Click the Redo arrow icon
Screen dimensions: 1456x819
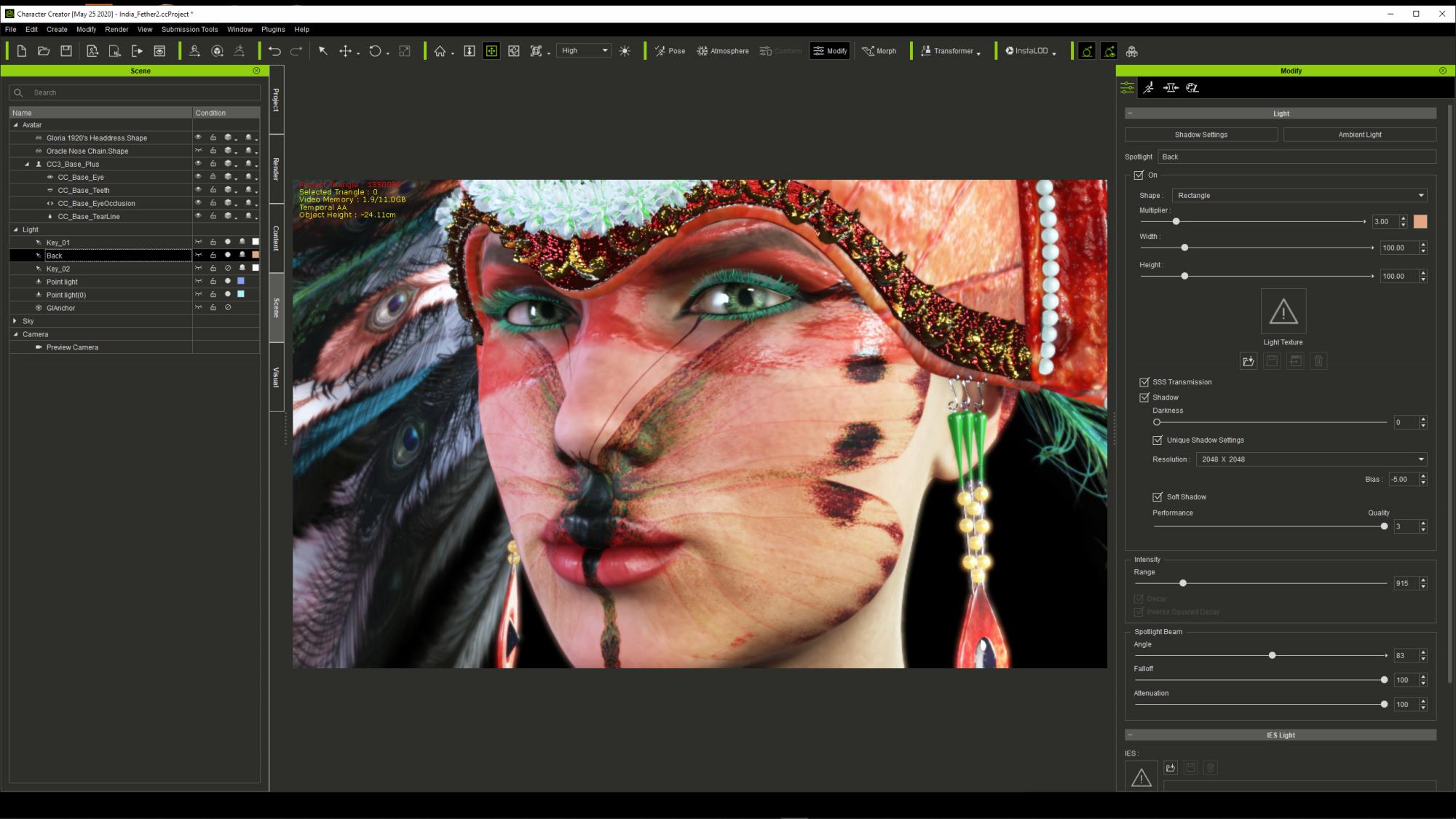click(x=296, y=51)
